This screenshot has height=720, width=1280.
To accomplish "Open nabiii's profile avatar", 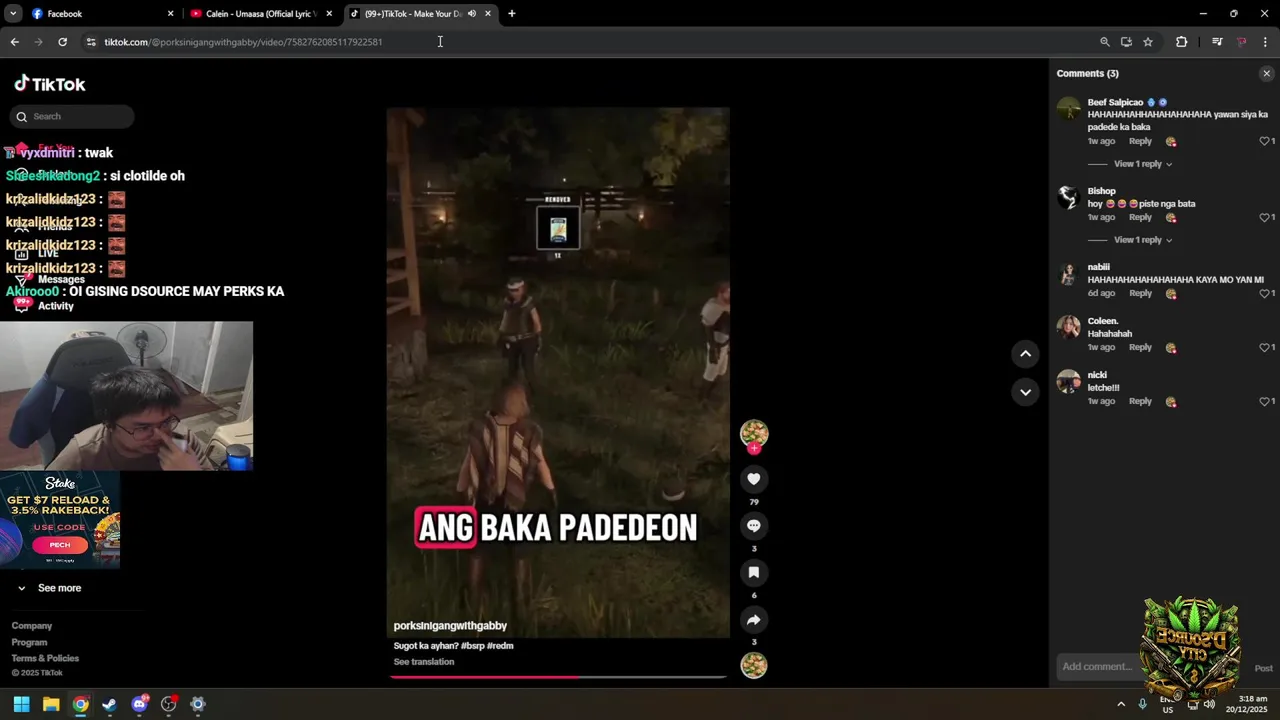I will (x=1069, y=273).
